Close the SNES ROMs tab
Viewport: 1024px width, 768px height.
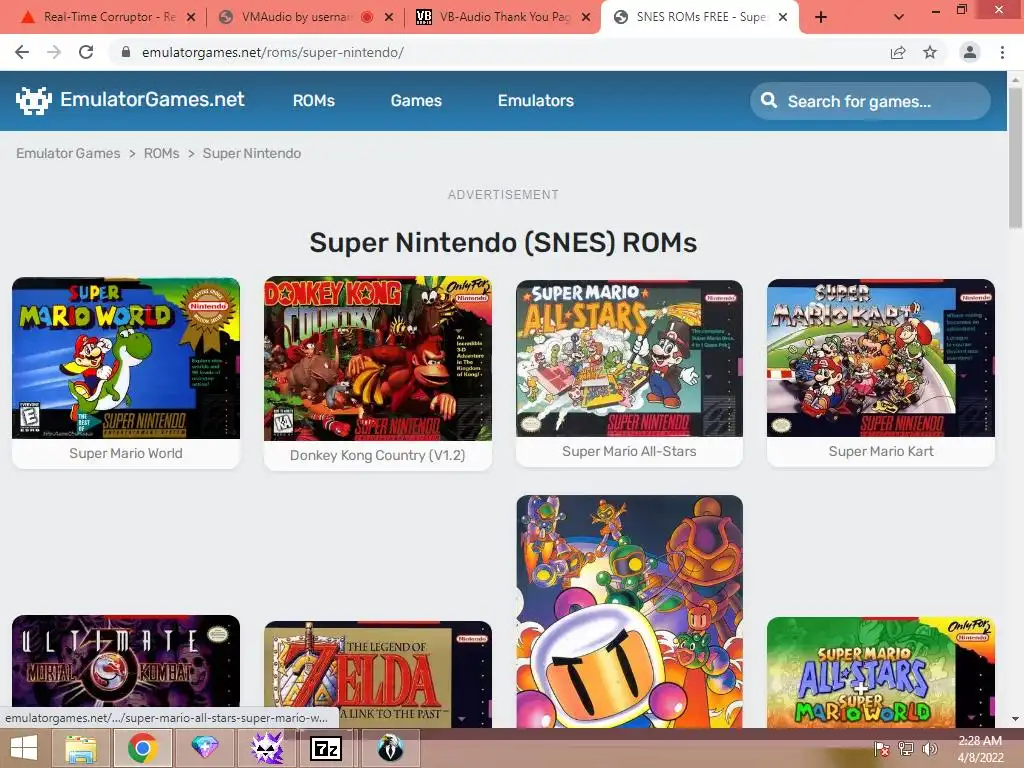pos(783,17)
